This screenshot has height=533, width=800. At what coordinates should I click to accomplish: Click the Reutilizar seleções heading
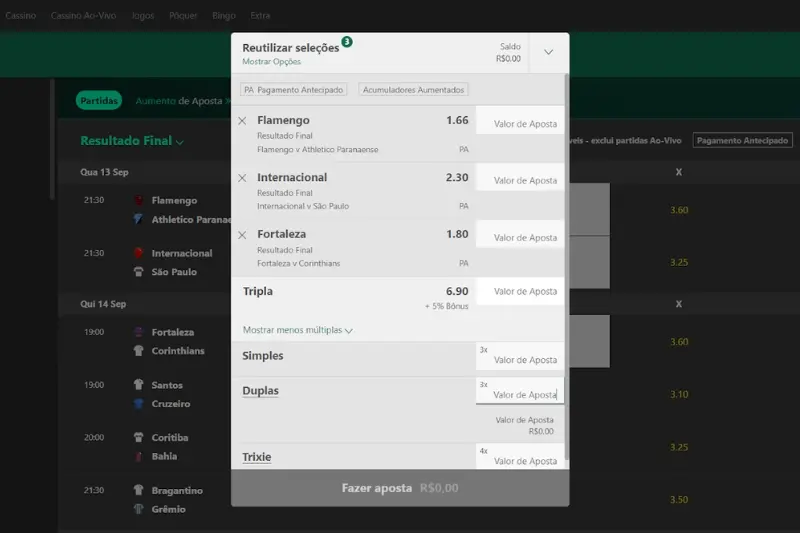tap(291, 48)
